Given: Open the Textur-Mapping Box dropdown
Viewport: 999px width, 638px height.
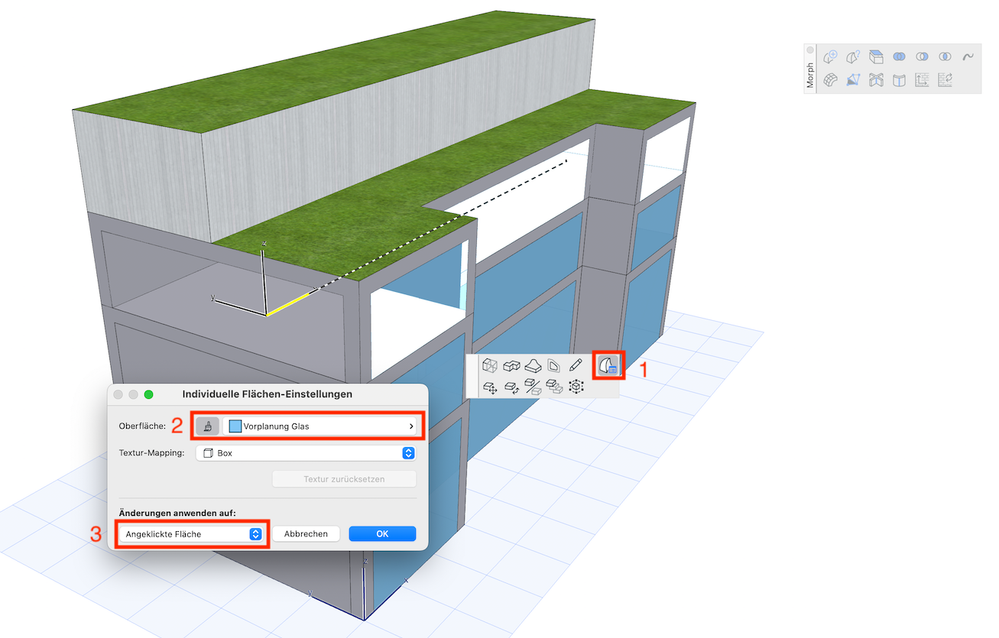Looking at the screenshot, I should tap(306, 453).
